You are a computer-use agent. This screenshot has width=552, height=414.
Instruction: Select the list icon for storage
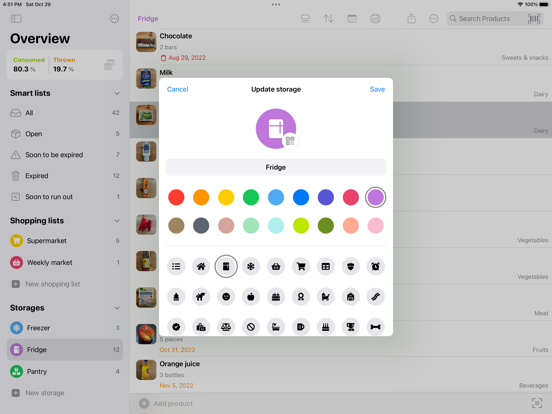(176, 266)
